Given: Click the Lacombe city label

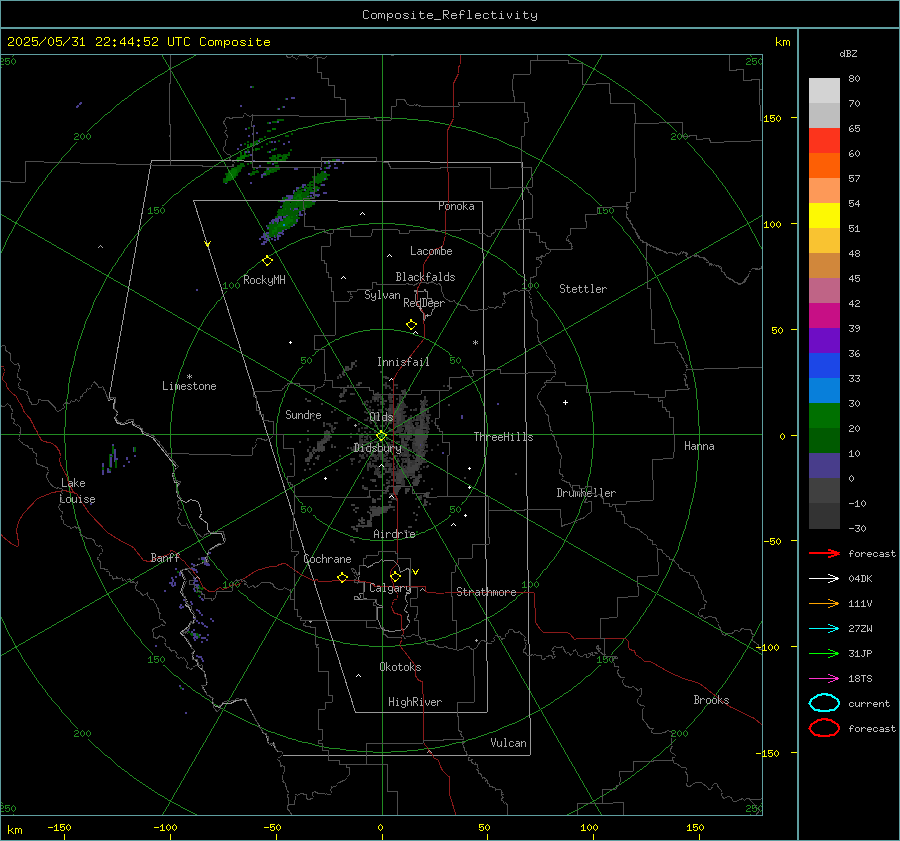Looking at the screenshot, I should click(x=431, y=251).
